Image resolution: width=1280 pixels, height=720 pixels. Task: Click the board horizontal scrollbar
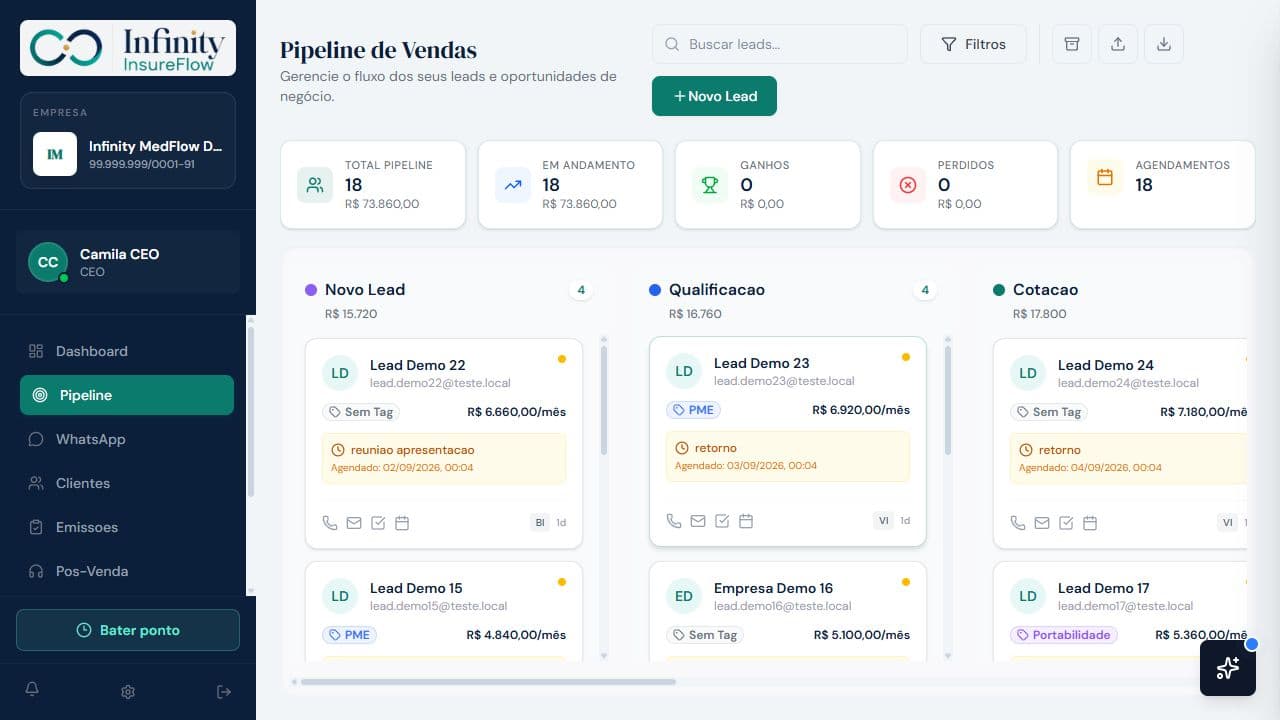pyautogui.click(x=488, y=682)
